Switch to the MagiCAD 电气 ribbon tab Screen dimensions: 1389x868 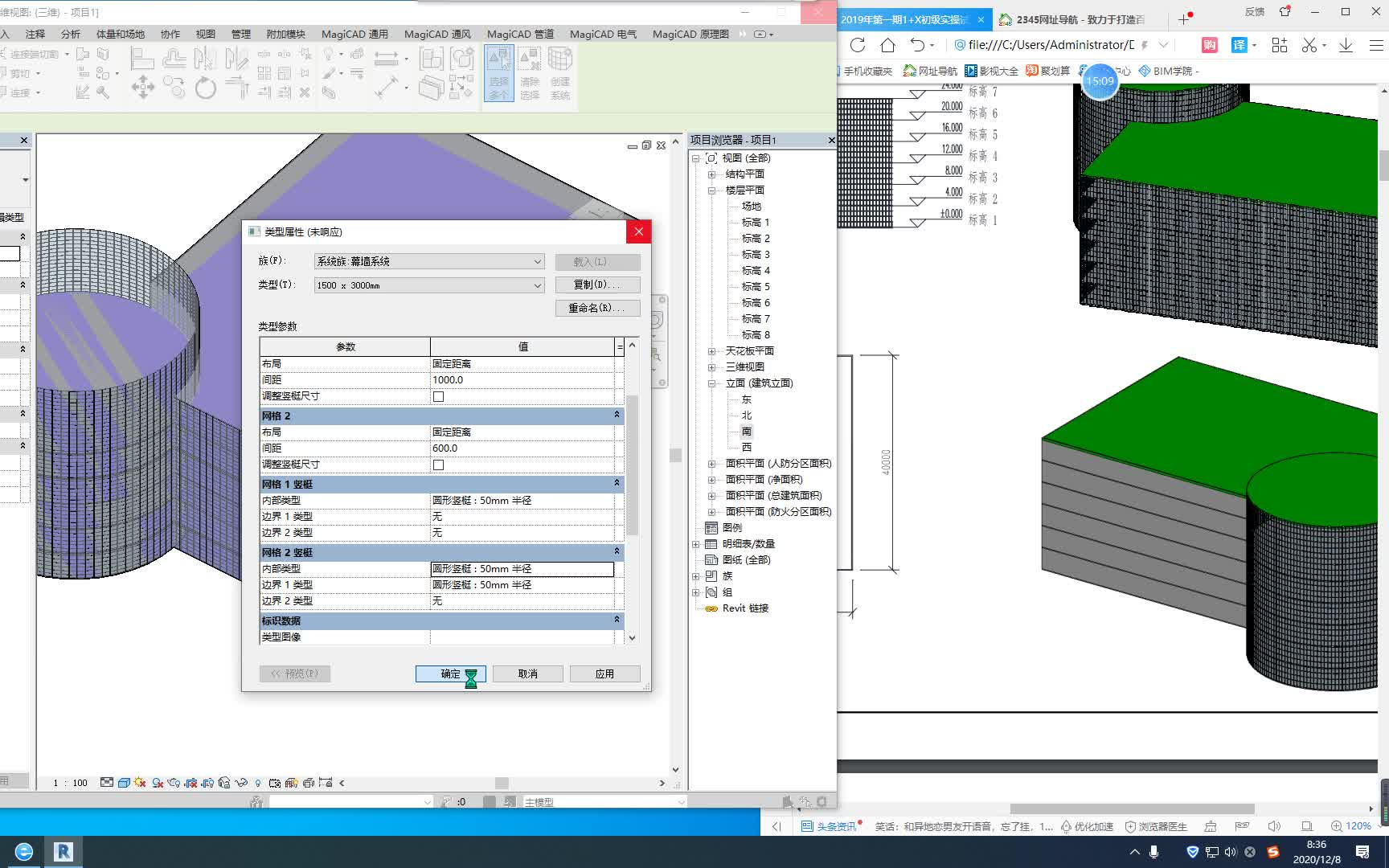point(602,34)
